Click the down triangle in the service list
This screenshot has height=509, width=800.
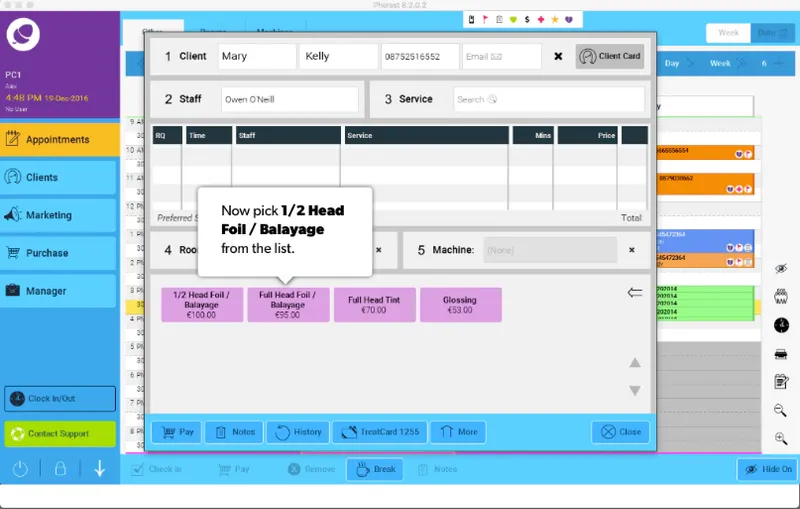click(635, 391)
